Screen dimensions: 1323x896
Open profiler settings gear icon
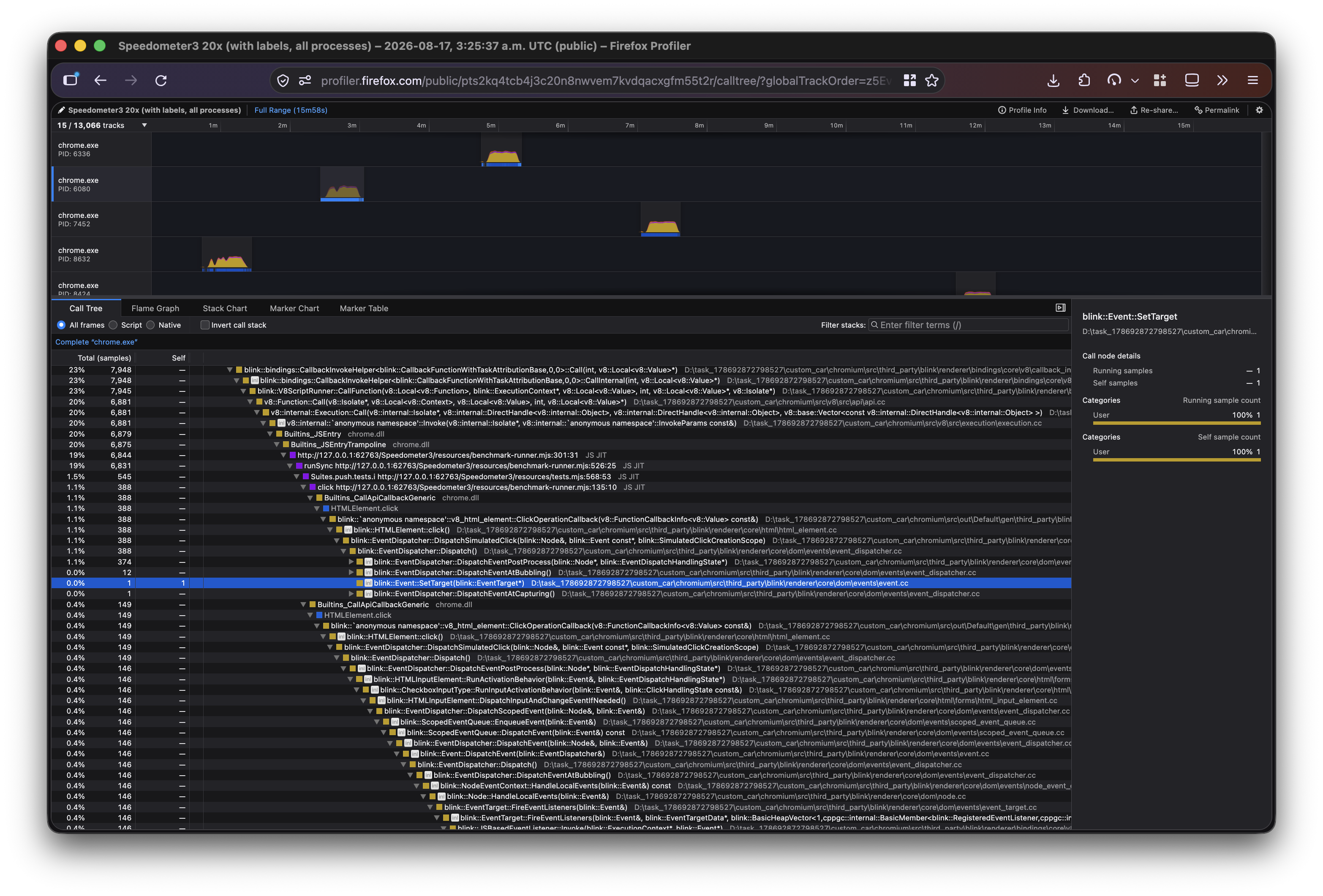coord(1259,110)
